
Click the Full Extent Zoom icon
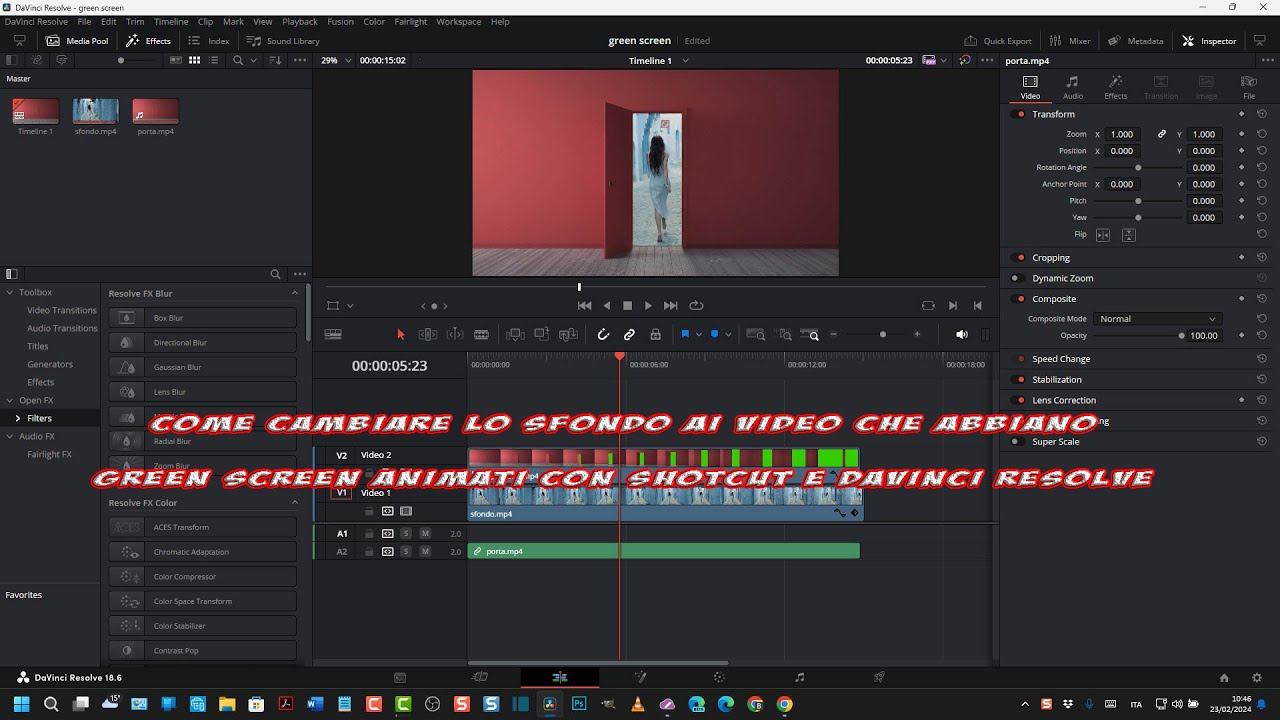(x=756, y=335)
